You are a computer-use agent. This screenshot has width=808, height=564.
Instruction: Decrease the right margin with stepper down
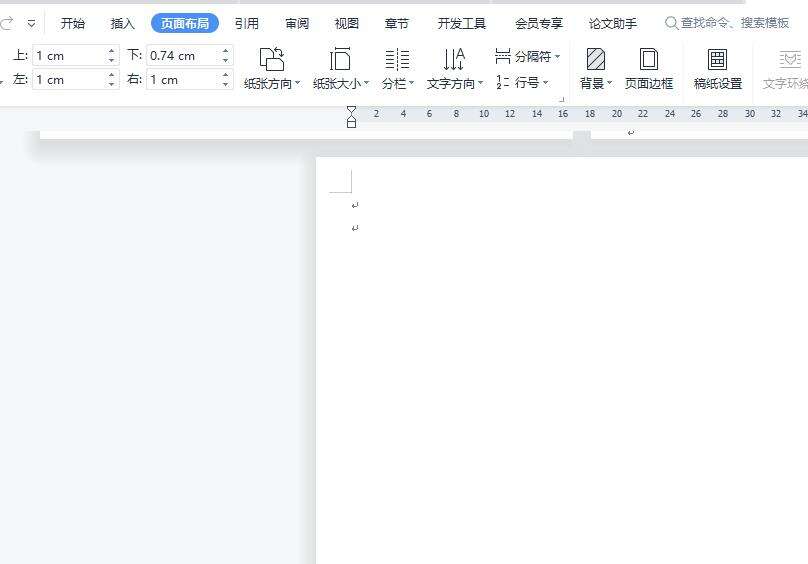[226, 84]
